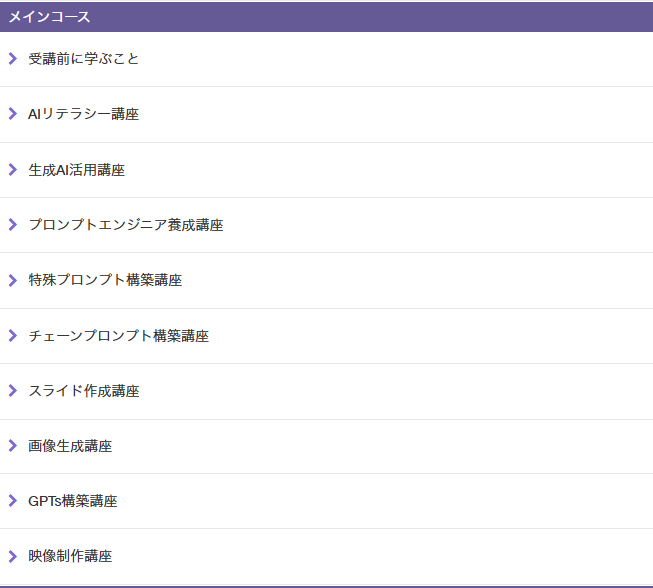
Task: Select the 生成AI活用講座 label
Action: pos(77,170)
